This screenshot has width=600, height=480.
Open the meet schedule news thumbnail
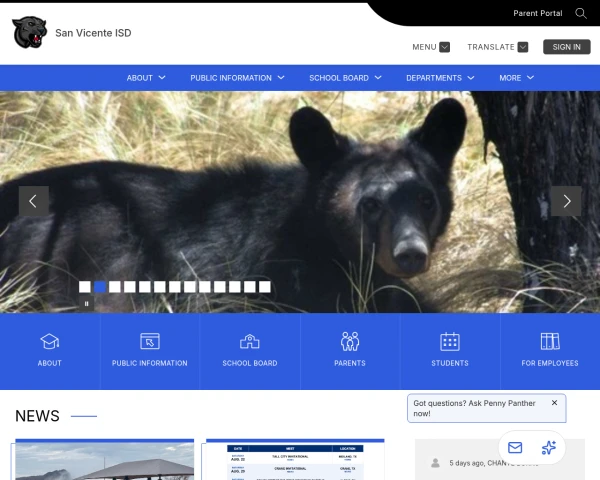tap(295, 461)
